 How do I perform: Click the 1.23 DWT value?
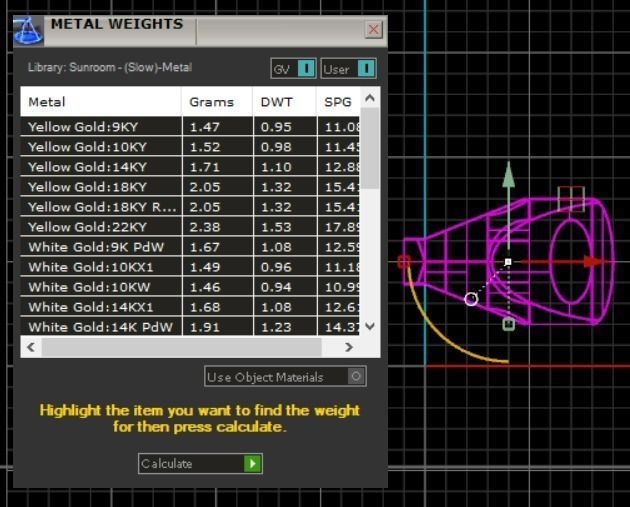coord(276,327)
